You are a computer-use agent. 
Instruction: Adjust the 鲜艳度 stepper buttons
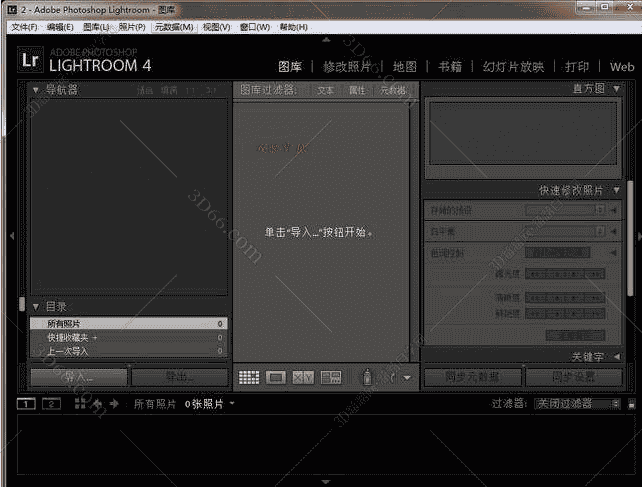coord(565,314)
